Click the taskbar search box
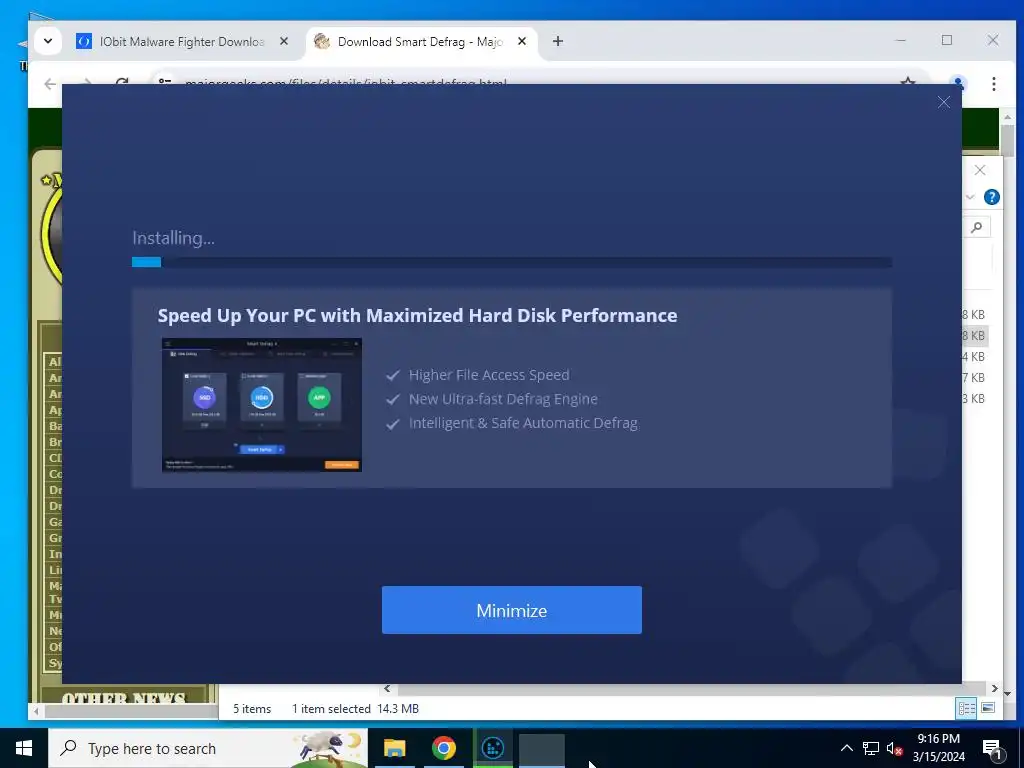The width and height of the screenshot is (1024, 768). pos(208,748)
